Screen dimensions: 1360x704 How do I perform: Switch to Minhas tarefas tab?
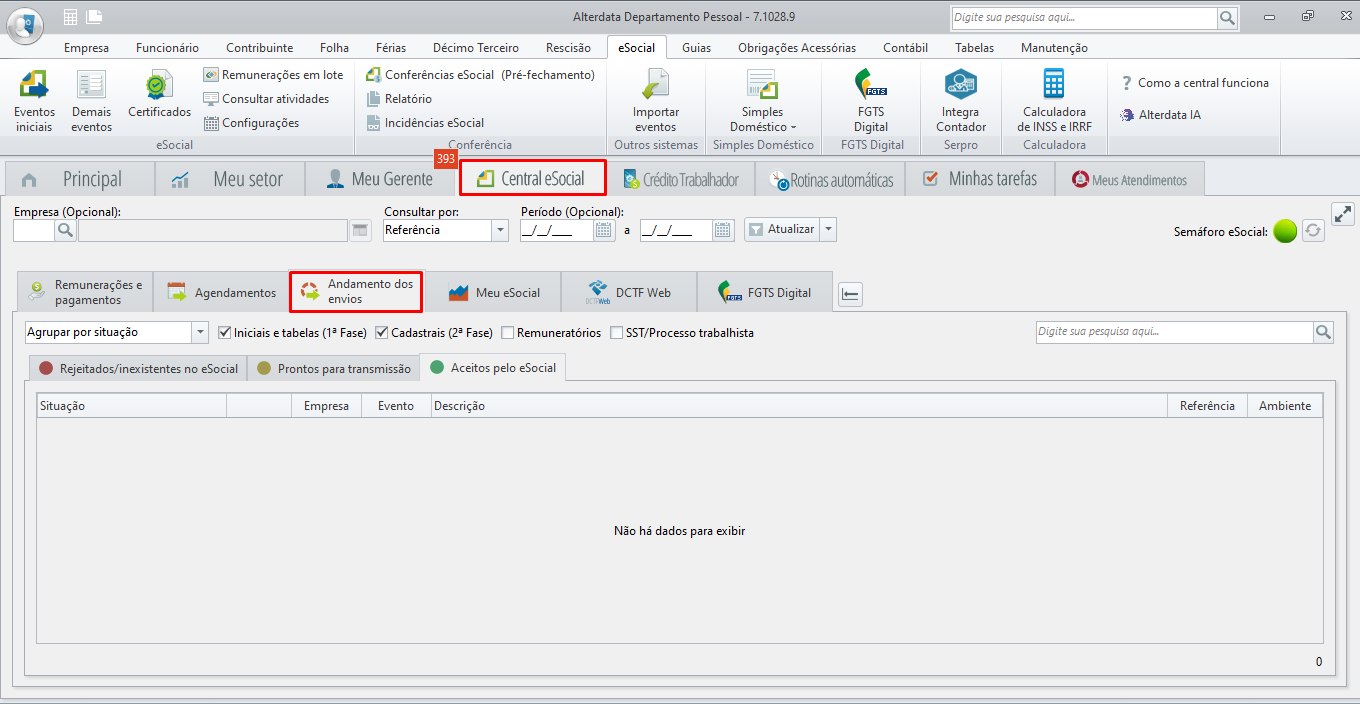tap(980, 179)
